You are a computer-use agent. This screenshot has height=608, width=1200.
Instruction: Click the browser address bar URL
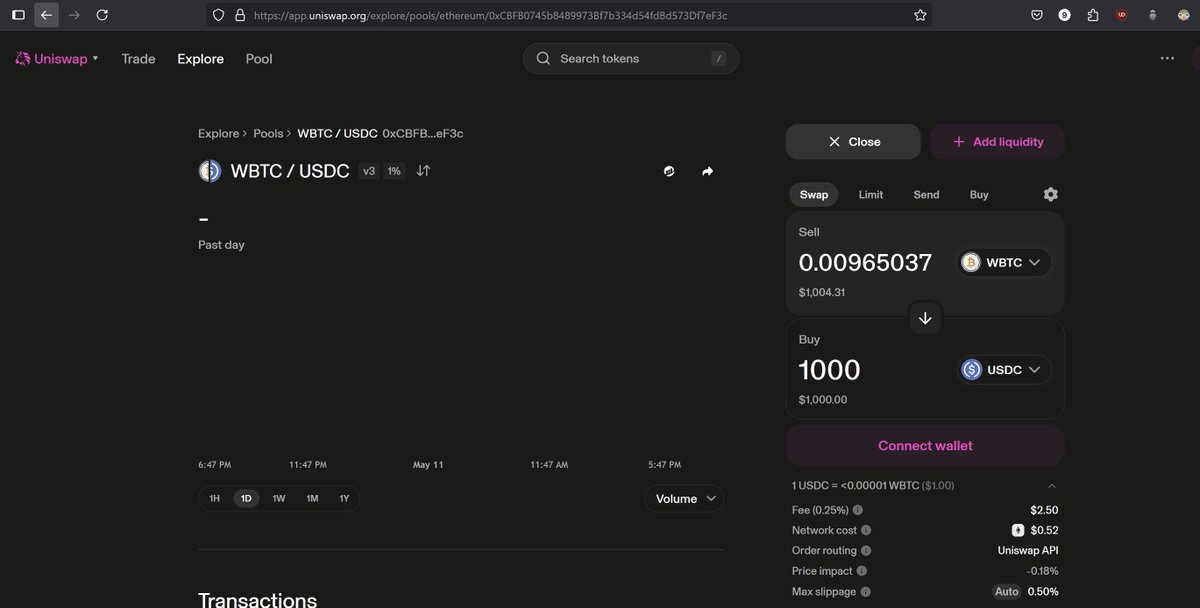490,15
